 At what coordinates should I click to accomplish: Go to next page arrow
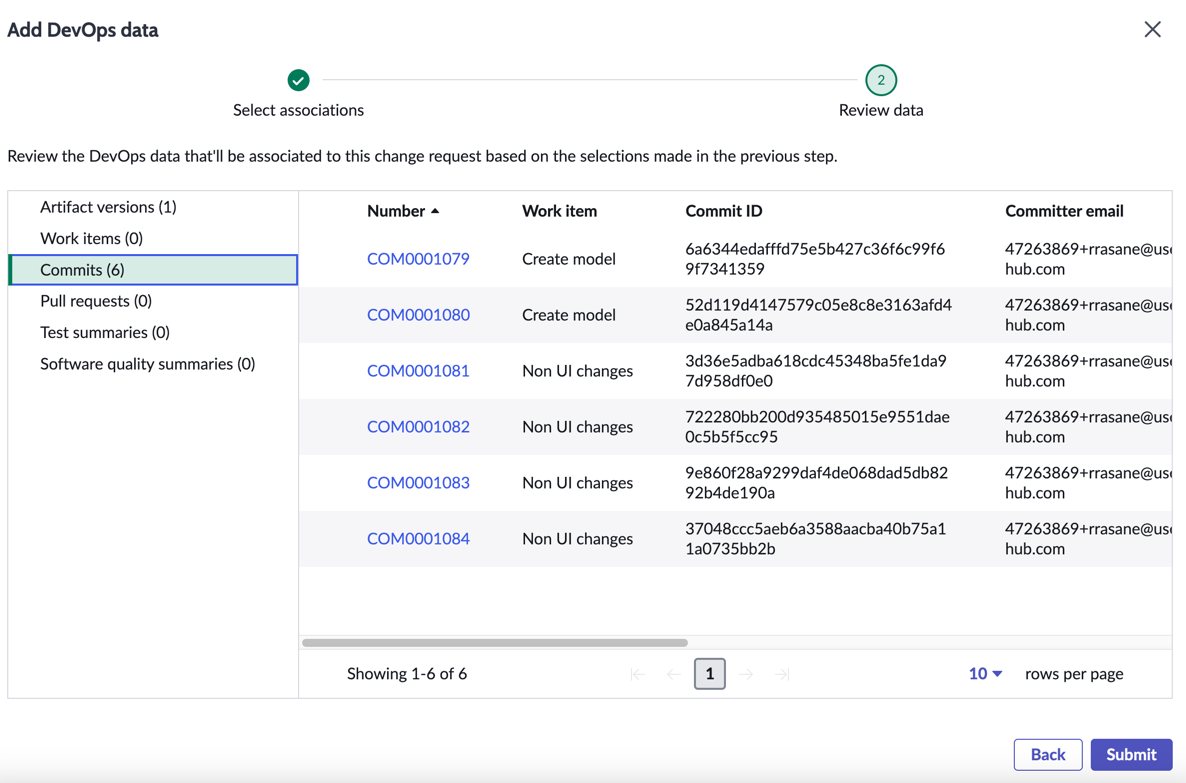[746, 674]
